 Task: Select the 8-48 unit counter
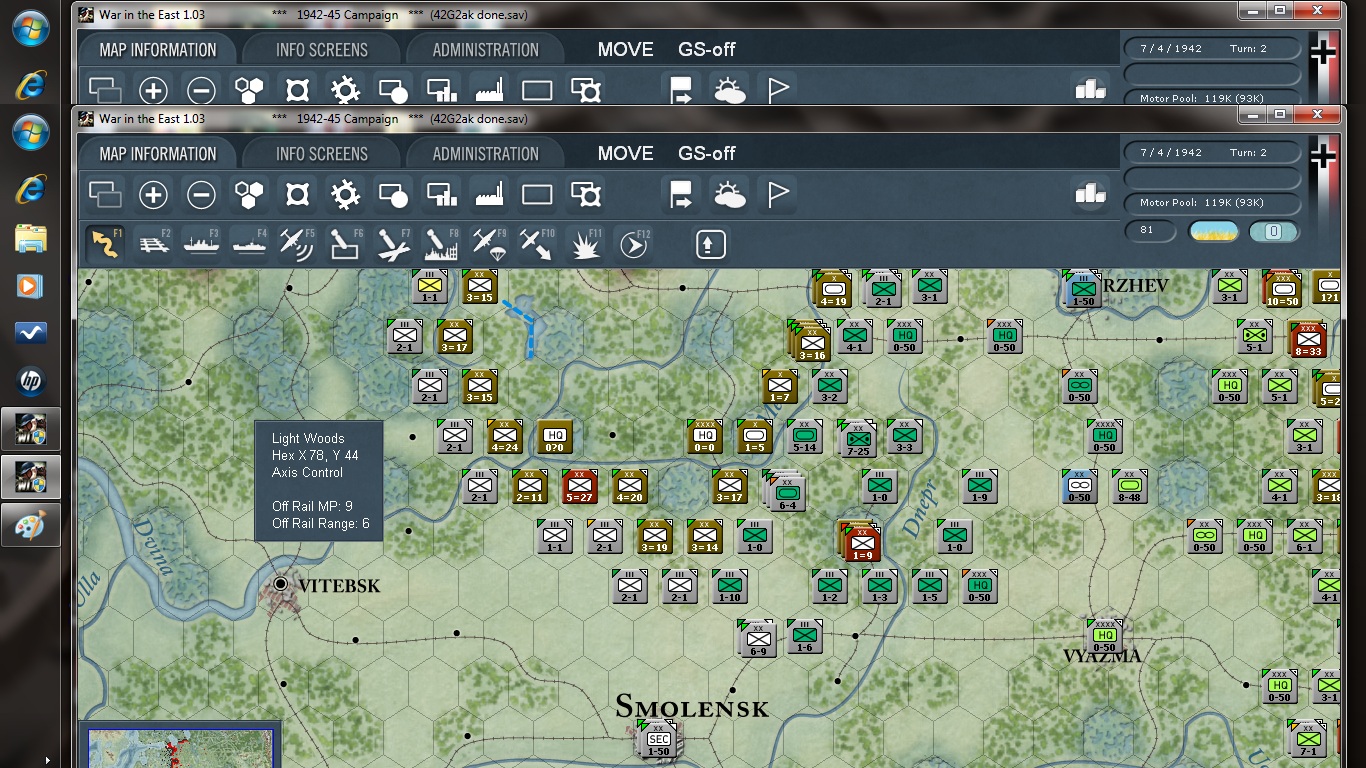[x=1129, y=486]
